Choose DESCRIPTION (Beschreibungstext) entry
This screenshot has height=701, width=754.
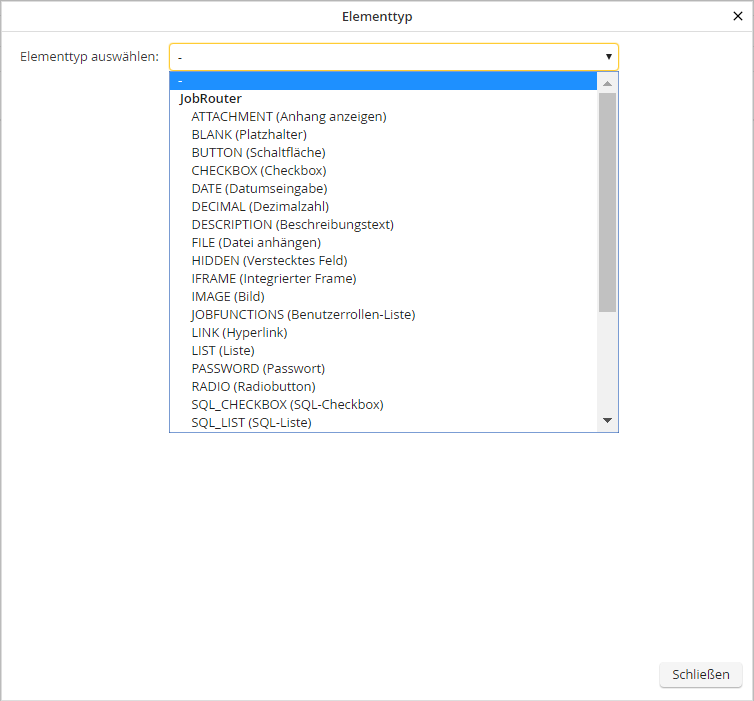point(292,224)
